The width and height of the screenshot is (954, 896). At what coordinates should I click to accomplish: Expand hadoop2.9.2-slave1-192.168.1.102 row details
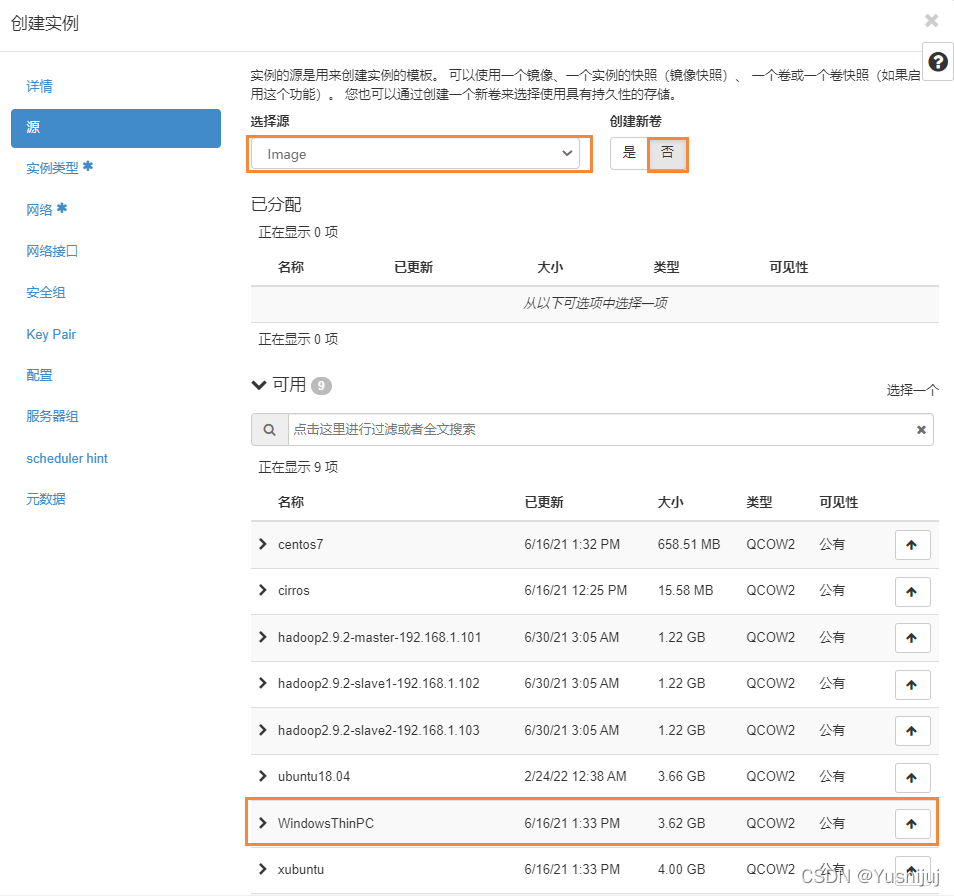click(263, 683)
